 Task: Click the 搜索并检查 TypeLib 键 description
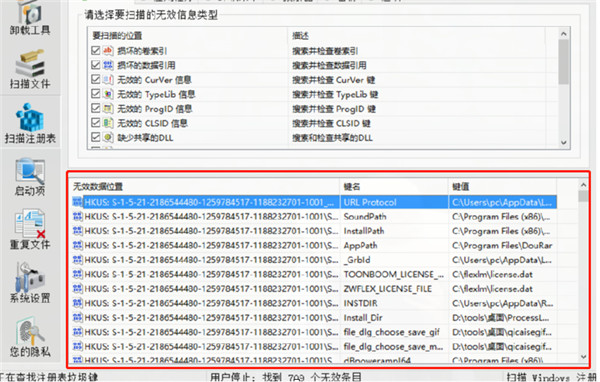tap(335, 94)
